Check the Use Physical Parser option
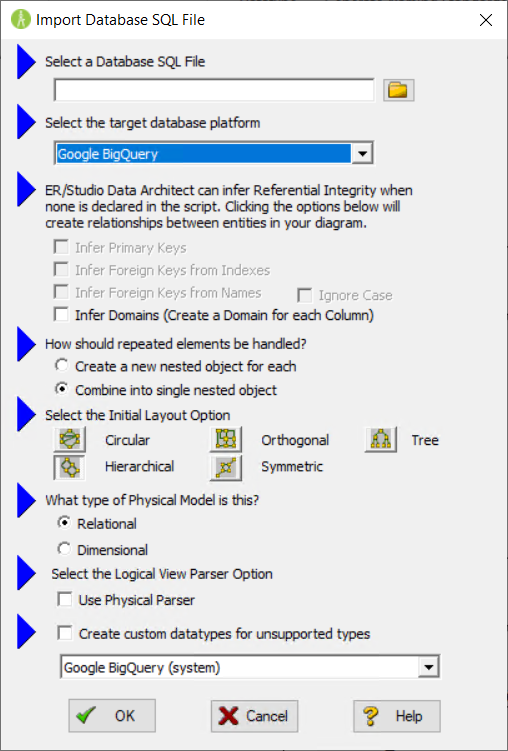 coord(65,599)
